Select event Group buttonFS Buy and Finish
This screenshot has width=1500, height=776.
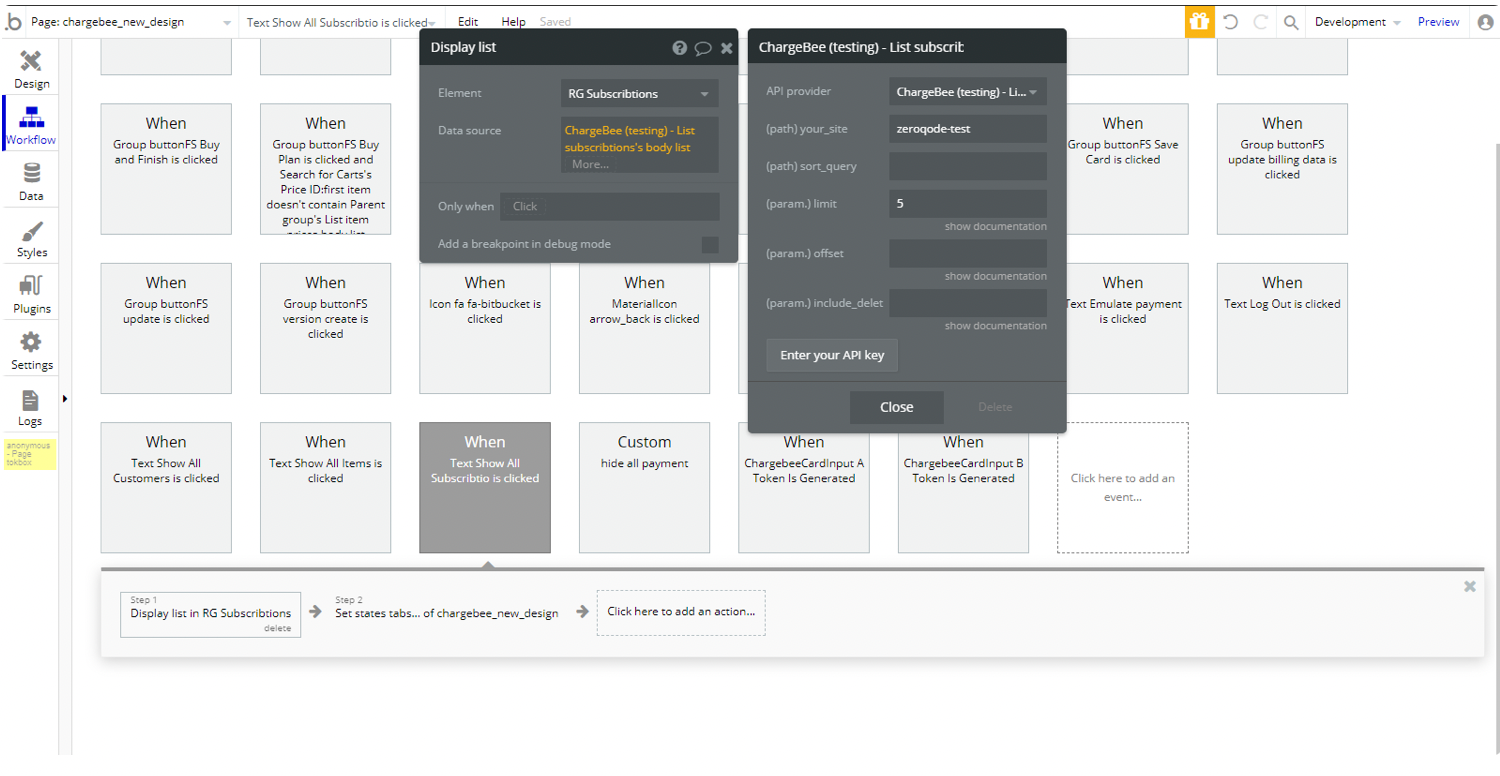point(166,169)
